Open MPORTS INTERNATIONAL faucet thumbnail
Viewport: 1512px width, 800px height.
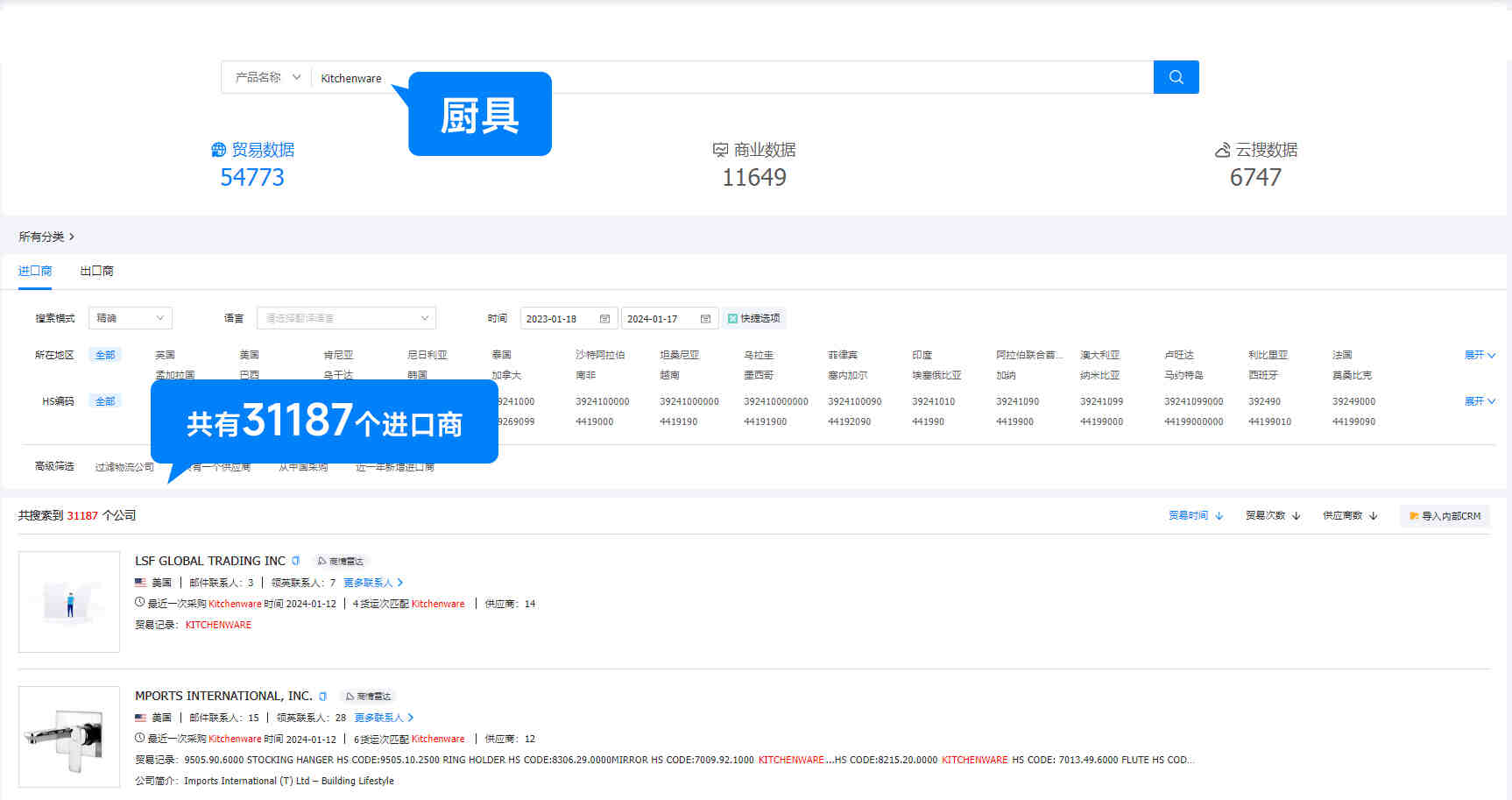pyautogui.click(x=69, y=737)
